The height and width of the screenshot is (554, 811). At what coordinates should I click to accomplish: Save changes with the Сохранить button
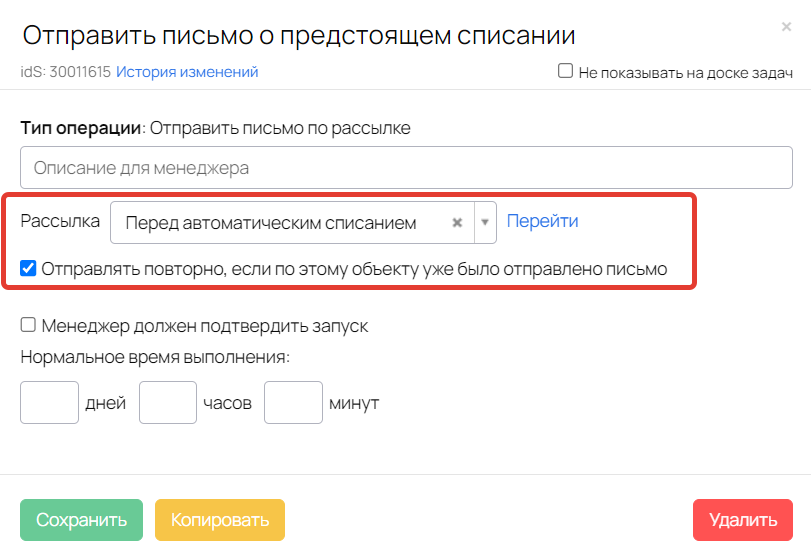81,520
